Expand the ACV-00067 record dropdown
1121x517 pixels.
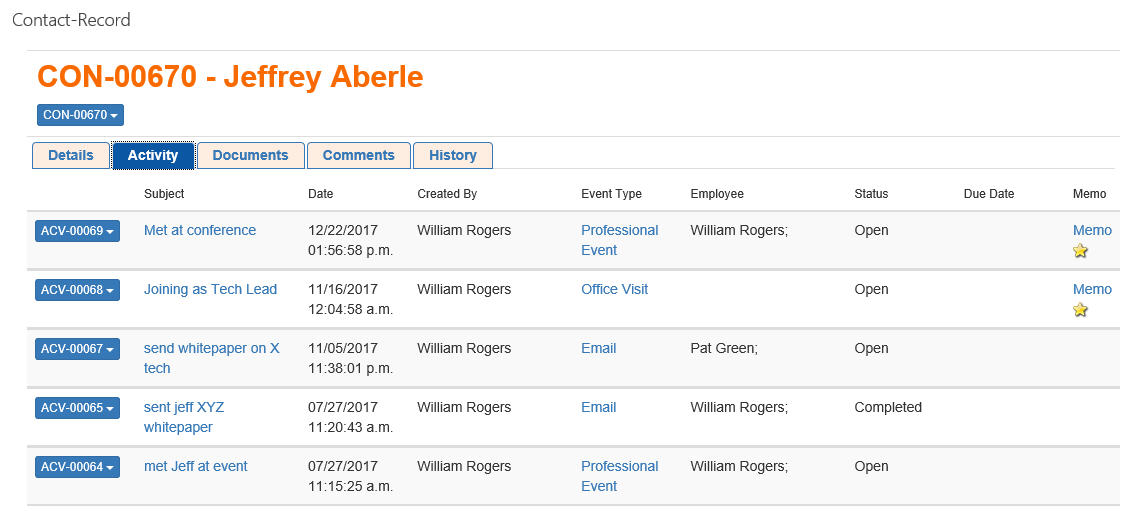(x=77, y=349)
